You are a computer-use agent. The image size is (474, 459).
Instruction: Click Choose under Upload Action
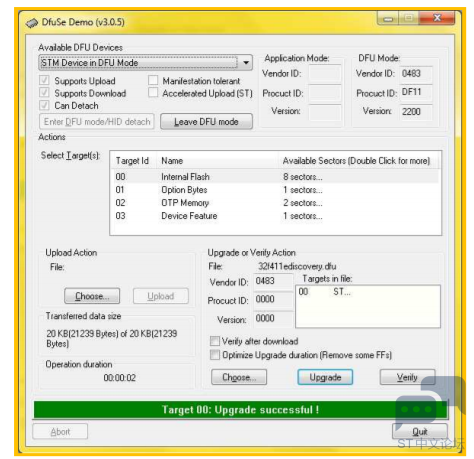(x=92, y=296)
